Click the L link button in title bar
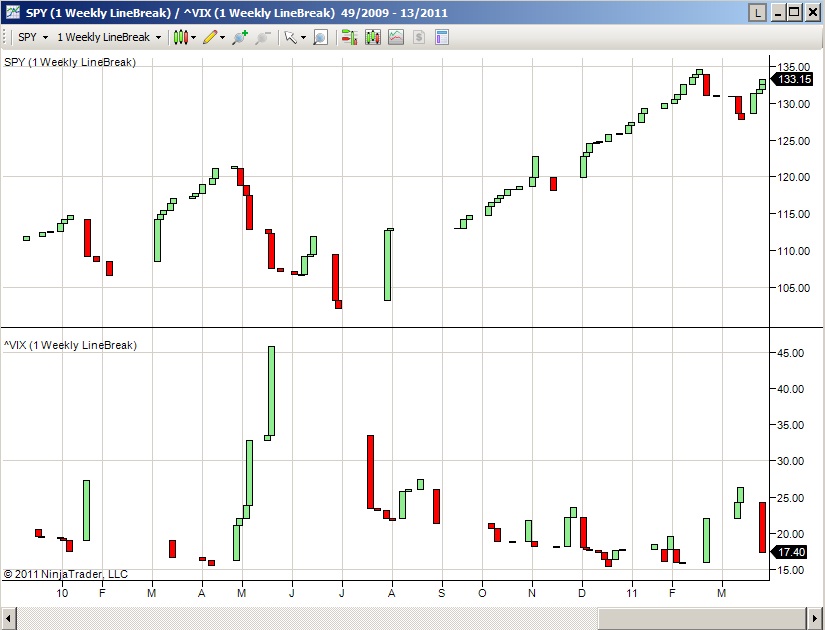The width and height of the screenshot is (825, 630). tap(757, 13)
